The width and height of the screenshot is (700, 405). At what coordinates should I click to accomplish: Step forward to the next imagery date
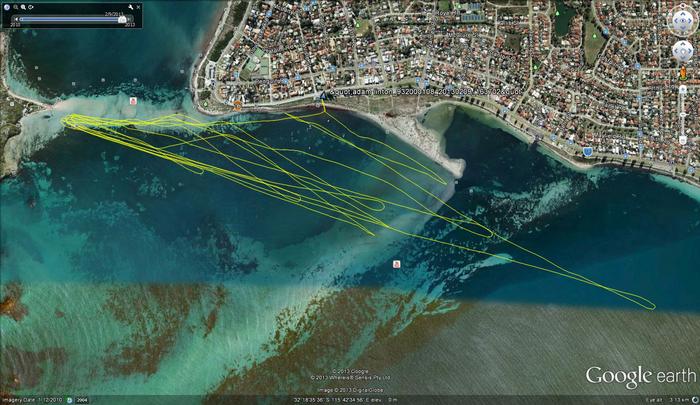pos(132,18)
